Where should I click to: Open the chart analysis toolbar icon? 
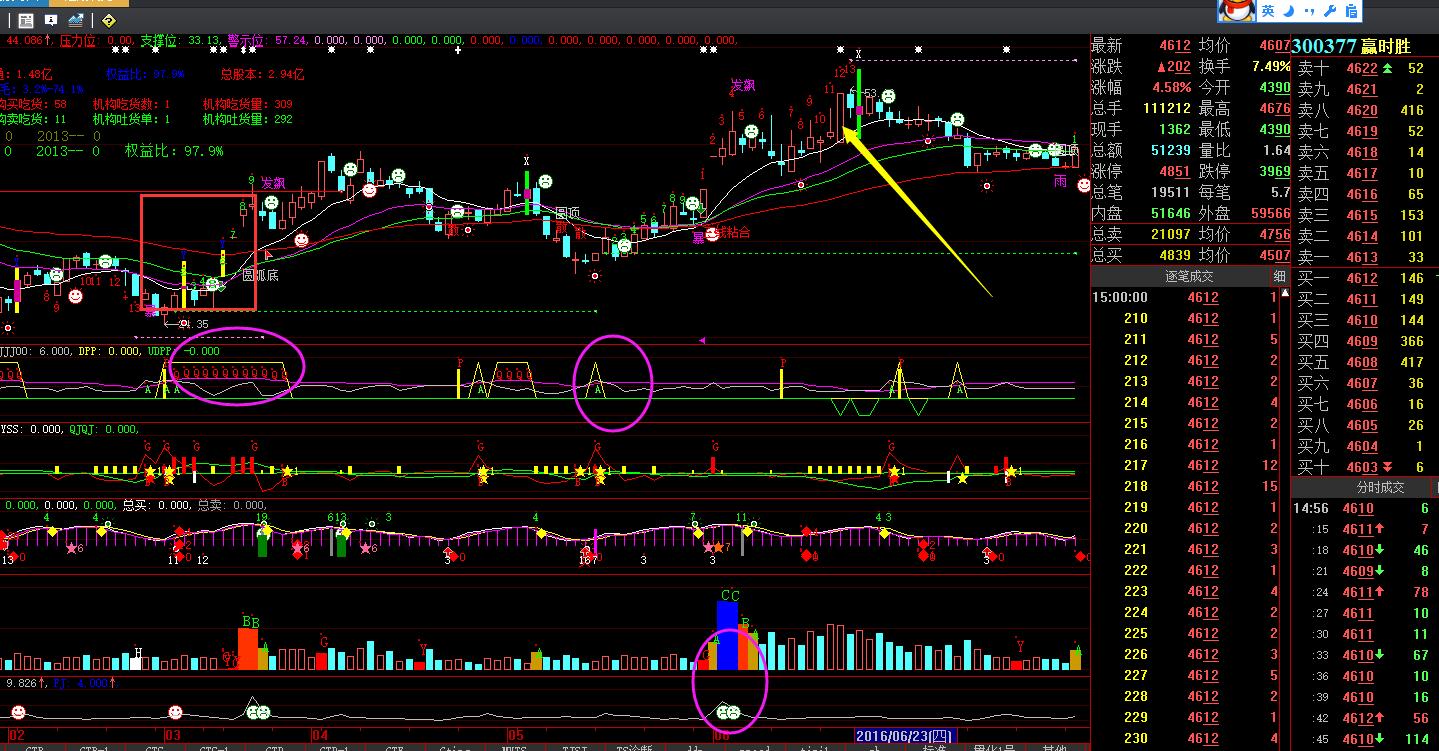pyautogui.click(x=77, y=20)
